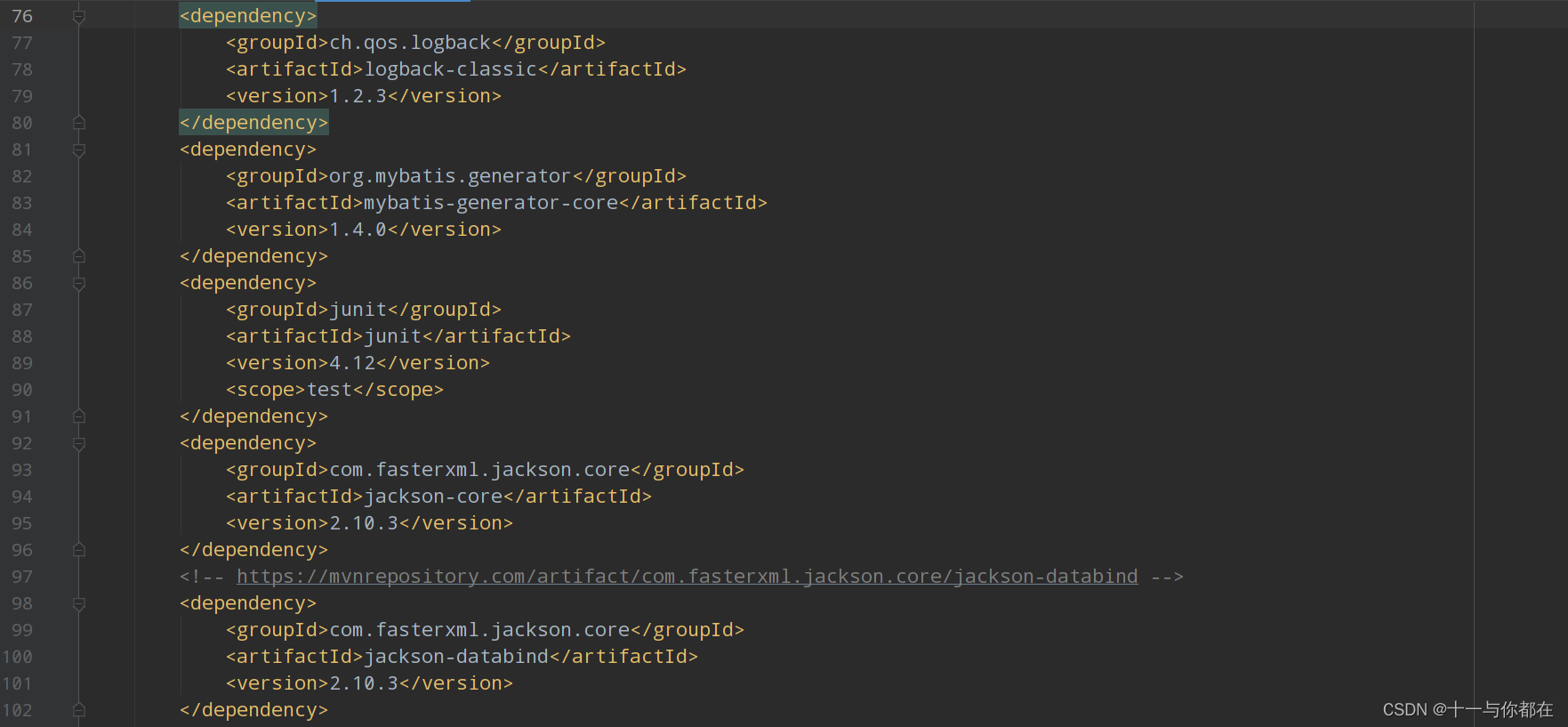Click the highlighted closing dependency tag line 80
This screenshot has width=1568, height=727.
(253, 123)
